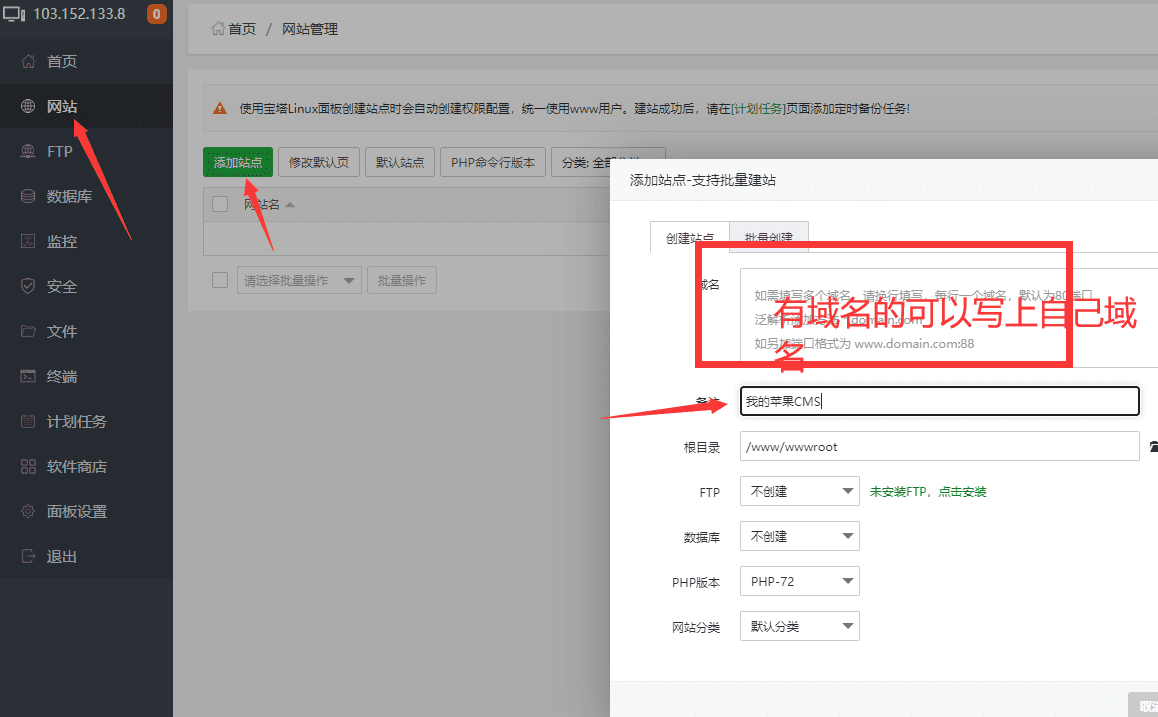This screenshot has width=1158, height=717.
Task: Click the 根目录 input showing /www/wwwroot
Action: [x=939, y=446]
